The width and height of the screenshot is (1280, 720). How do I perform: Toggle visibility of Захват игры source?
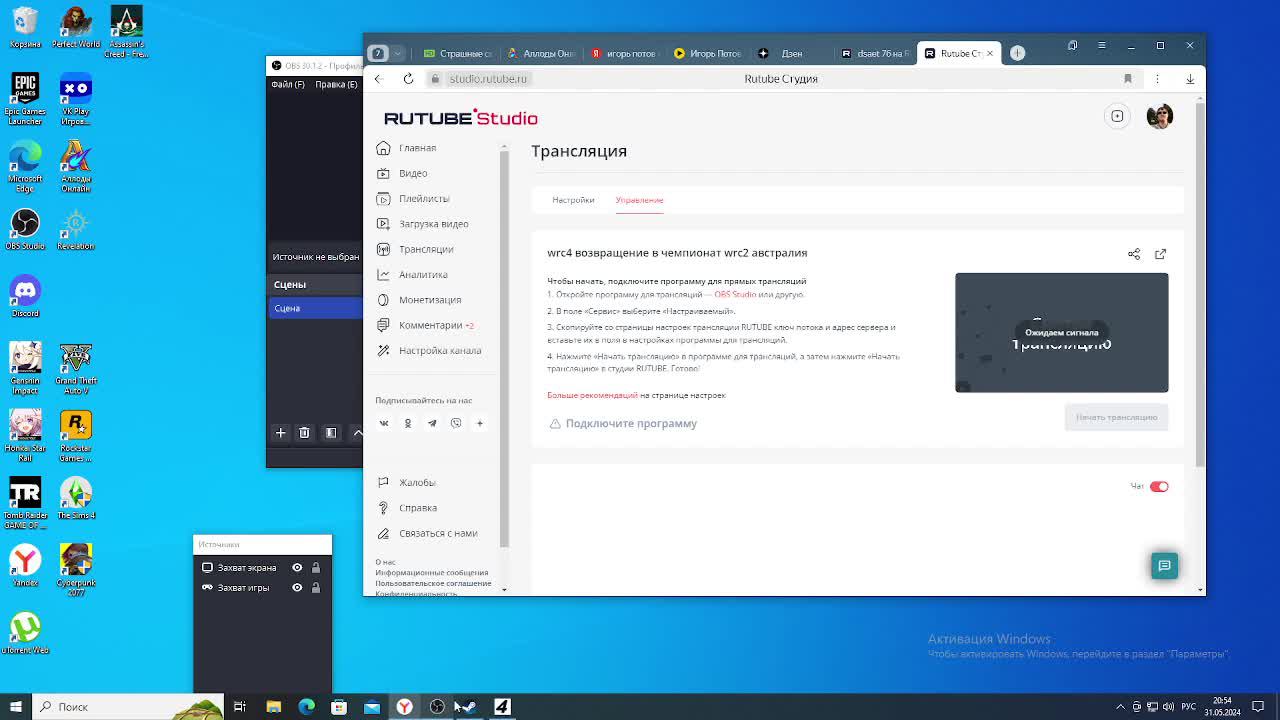pos(297,587)
